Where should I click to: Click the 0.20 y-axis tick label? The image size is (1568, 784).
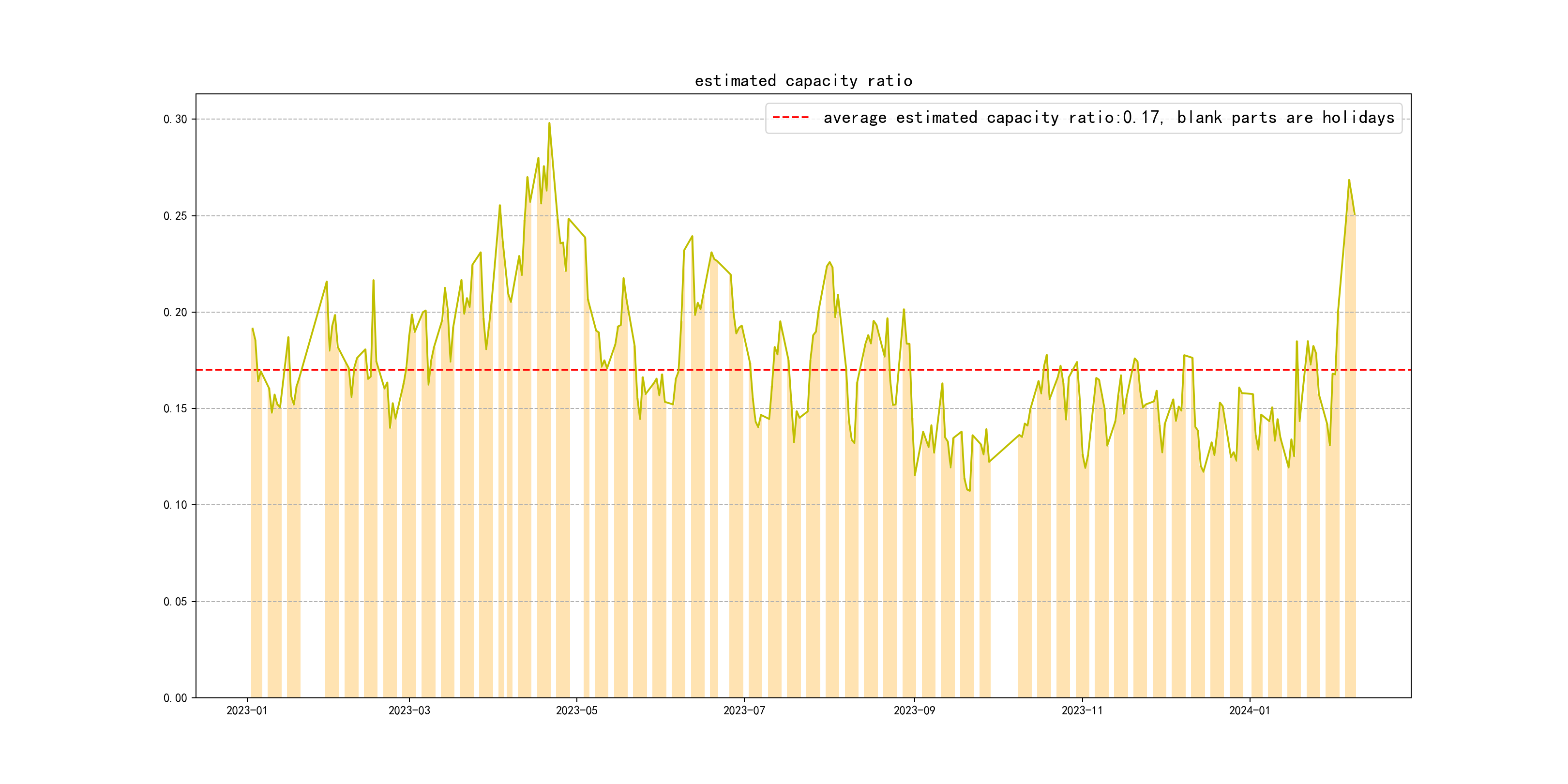click(x=175, y=312)
